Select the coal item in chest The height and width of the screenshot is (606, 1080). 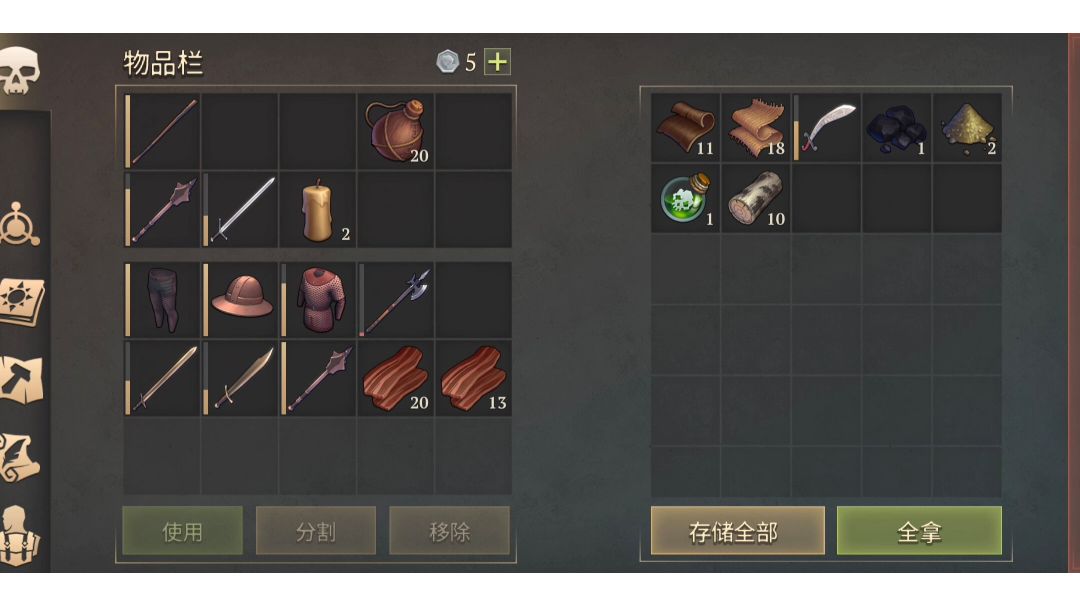coord(896,128)
